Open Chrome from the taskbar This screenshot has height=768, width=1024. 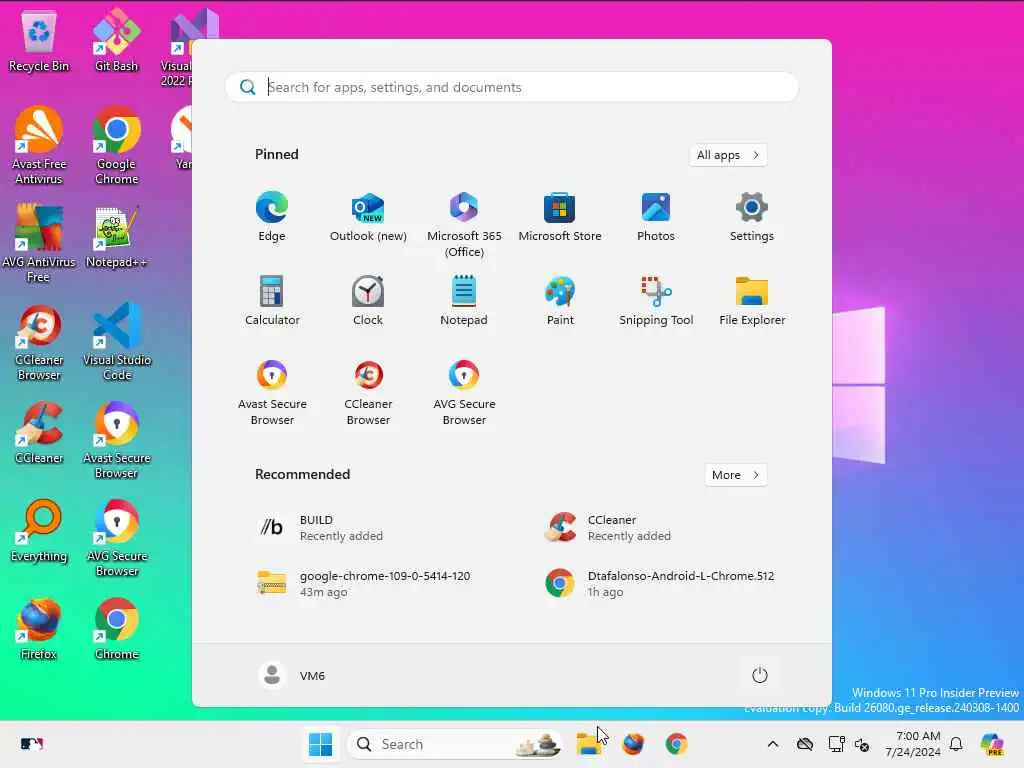point(676,744)
